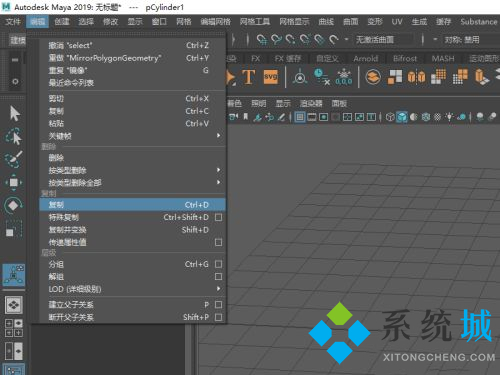500x375 pixels.
Task: Open option box for 传递属性值
Action: (219, 242)
